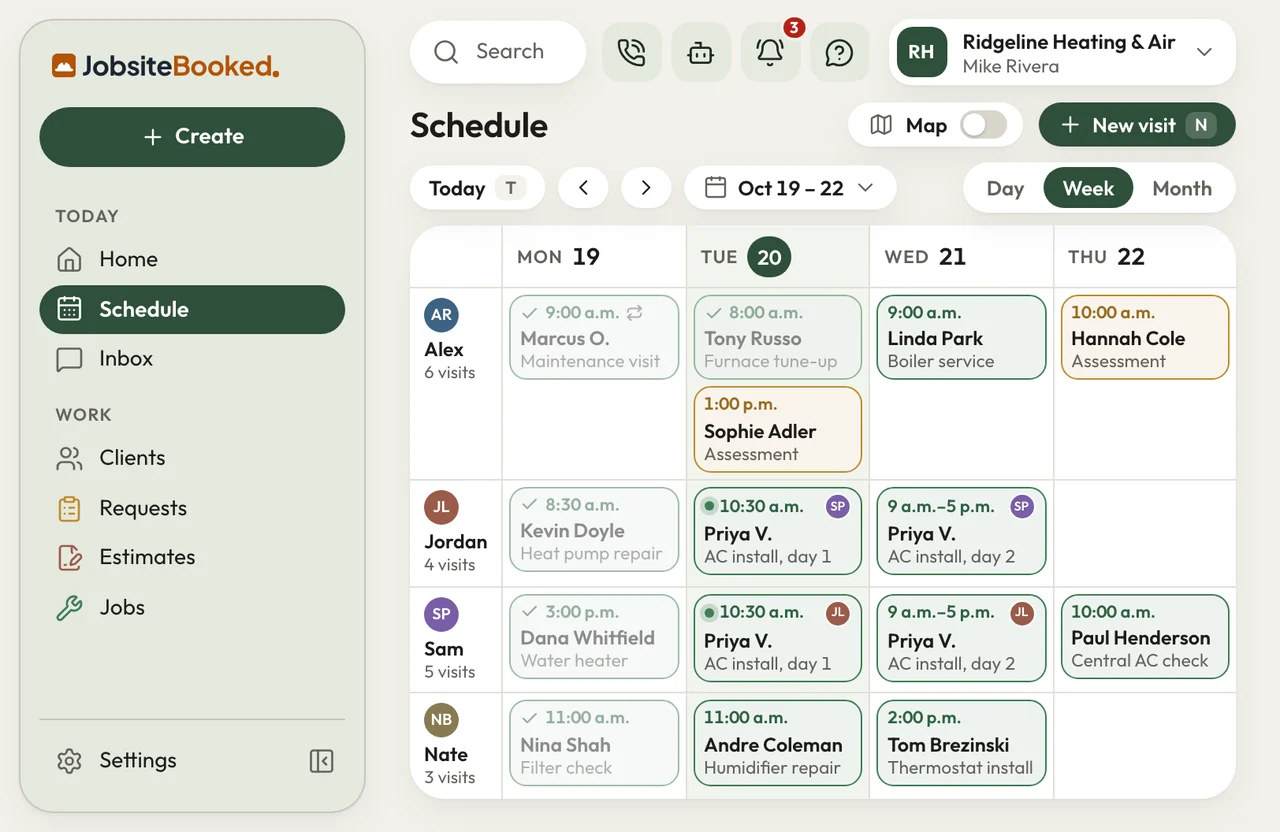Open the assistant robot icon
The height and width of the screenshot is (832, 1280).
click(x=701, y=52)
